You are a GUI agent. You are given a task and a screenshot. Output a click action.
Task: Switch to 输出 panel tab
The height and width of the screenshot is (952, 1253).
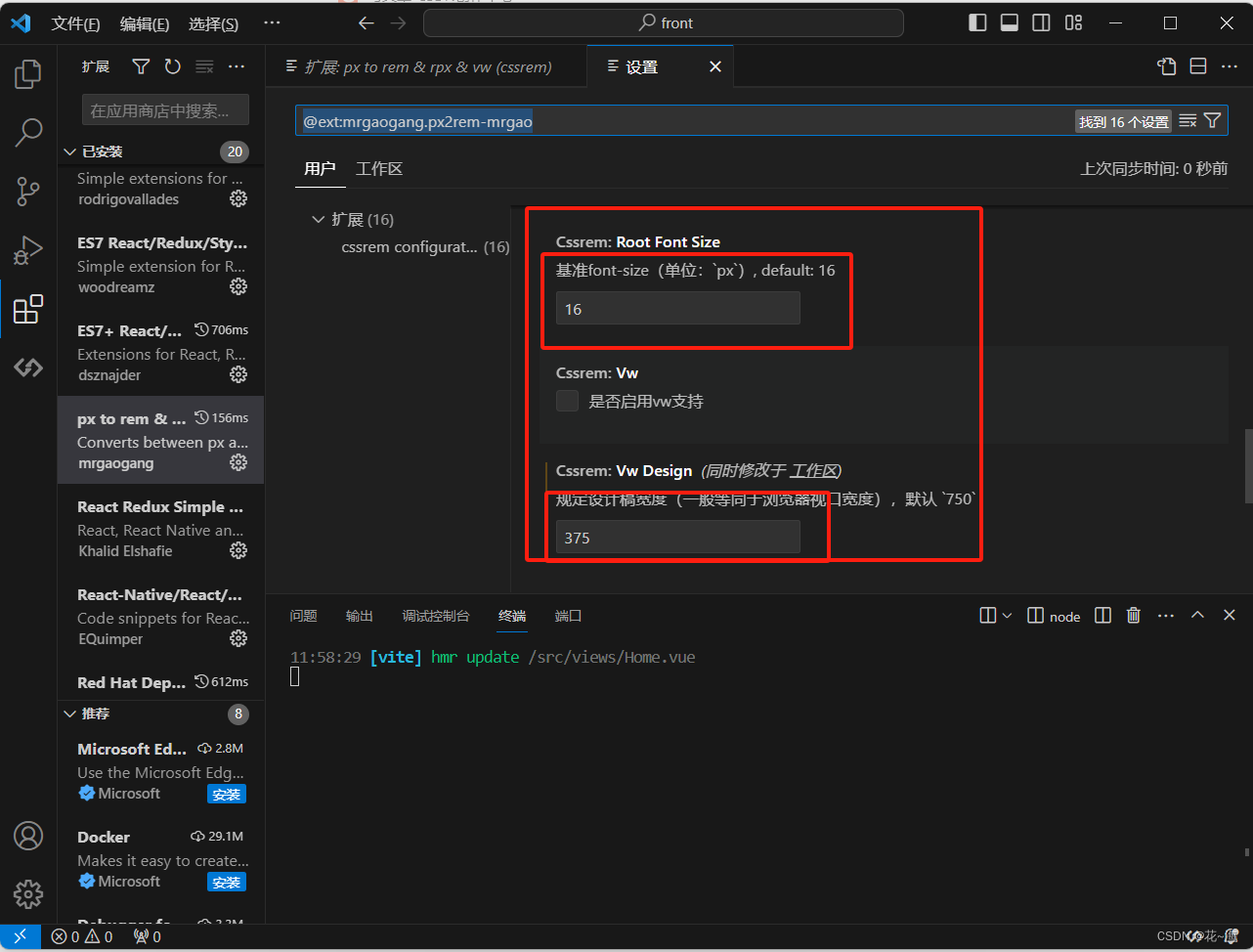[360, 616]
